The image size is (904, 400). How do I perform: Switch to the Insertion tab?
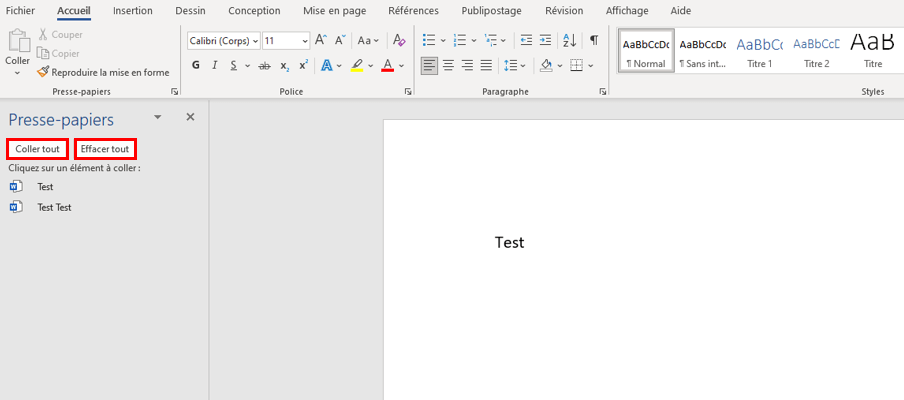click(133, 10)
